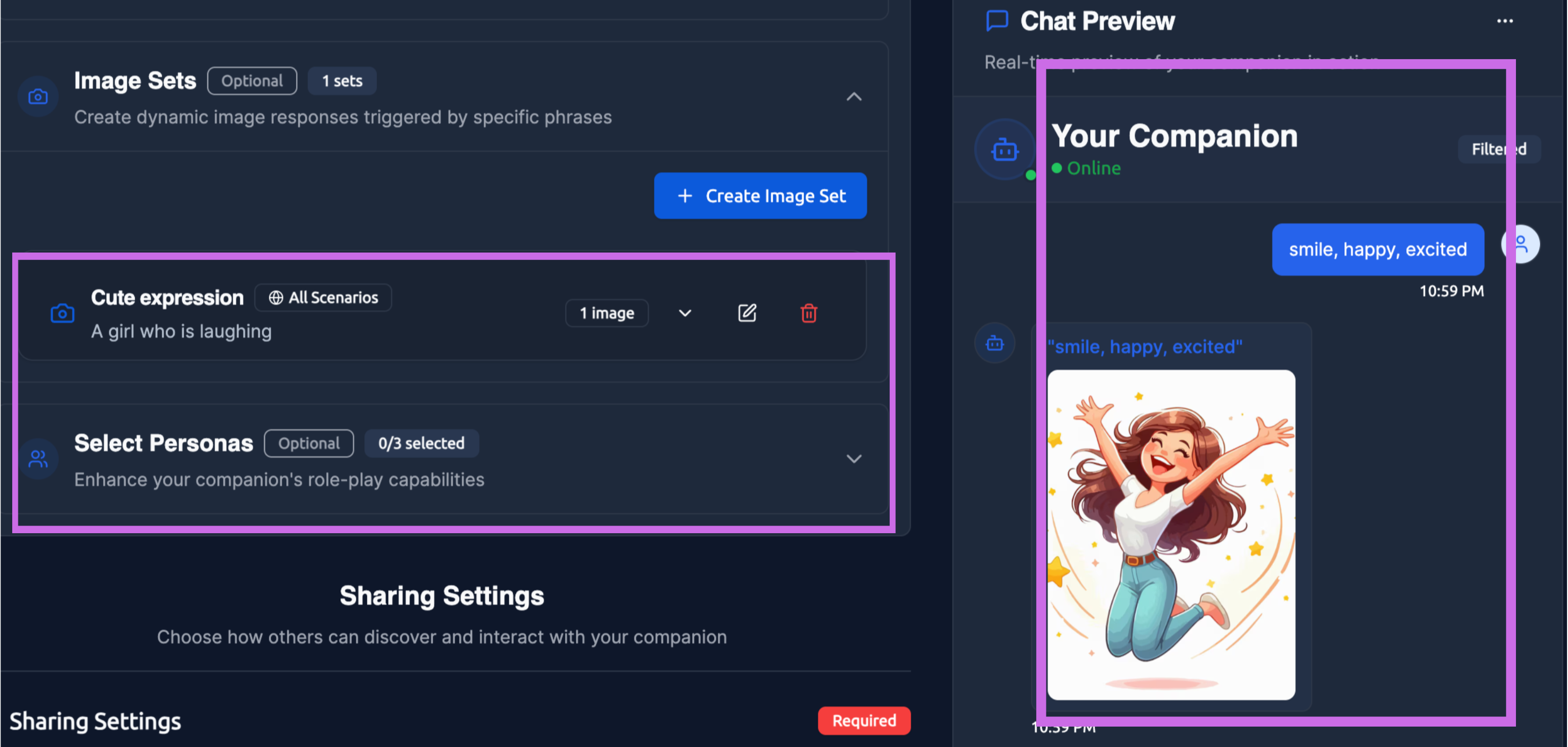This screenshot has width=1568, height=747.
Task: Click the 0/3 selected badge
Action: [x=421, y=443]
